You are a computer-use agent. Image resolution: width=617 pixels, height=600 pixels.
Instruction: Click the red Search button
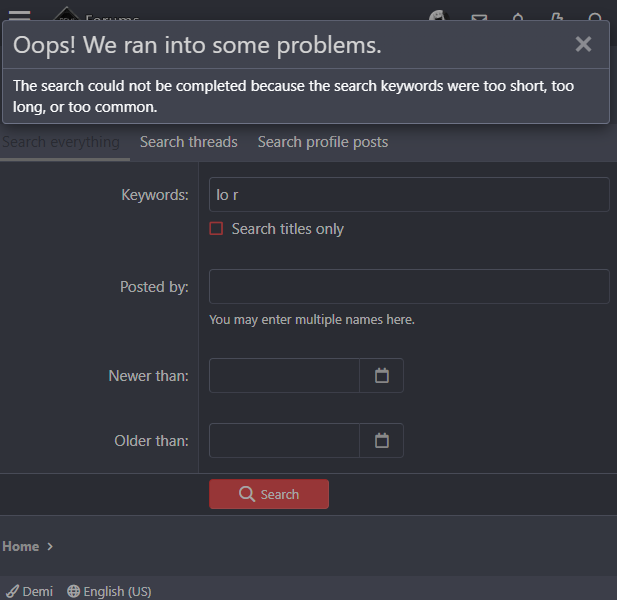coord(269,494)
